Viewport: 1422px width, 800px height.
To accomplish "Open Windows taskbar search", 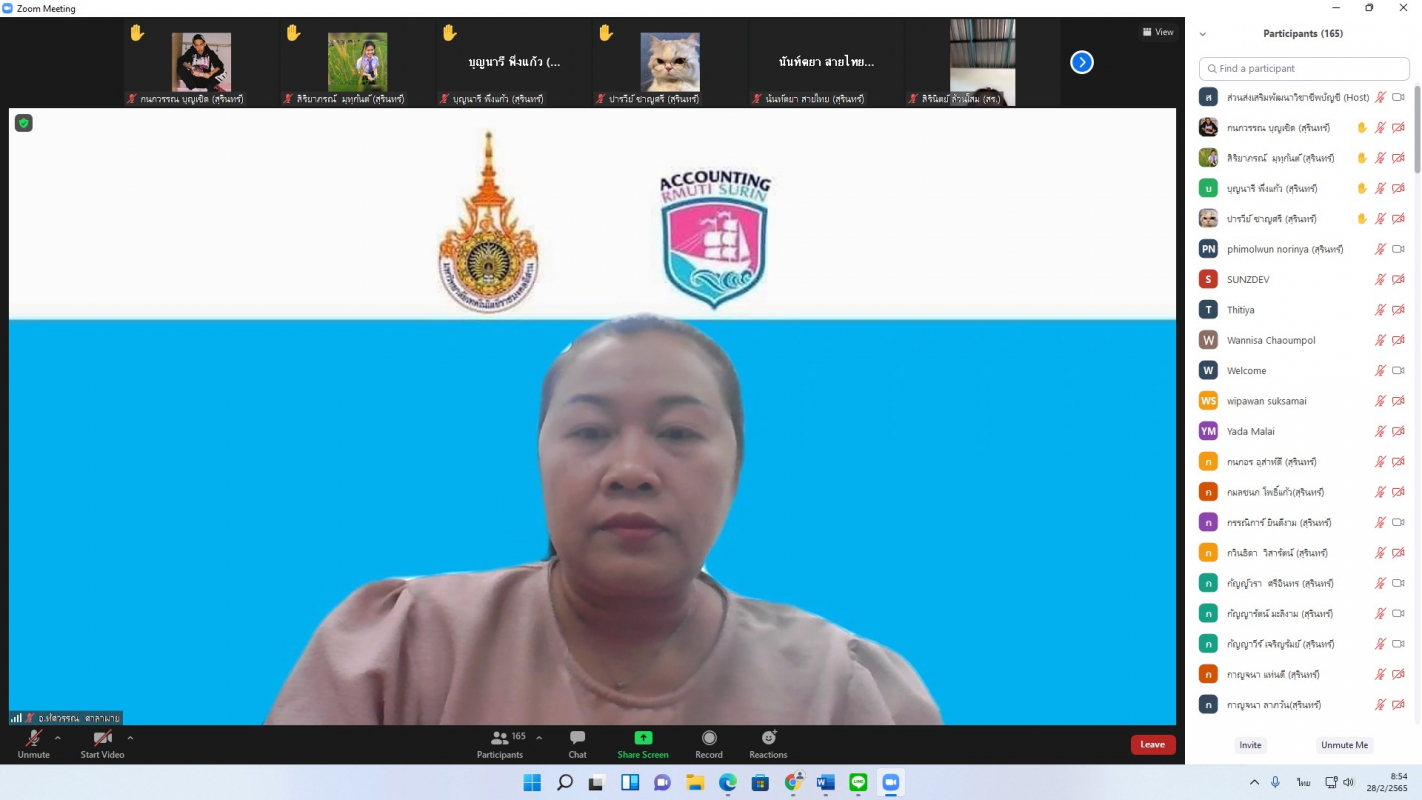I will coord(565,782).
